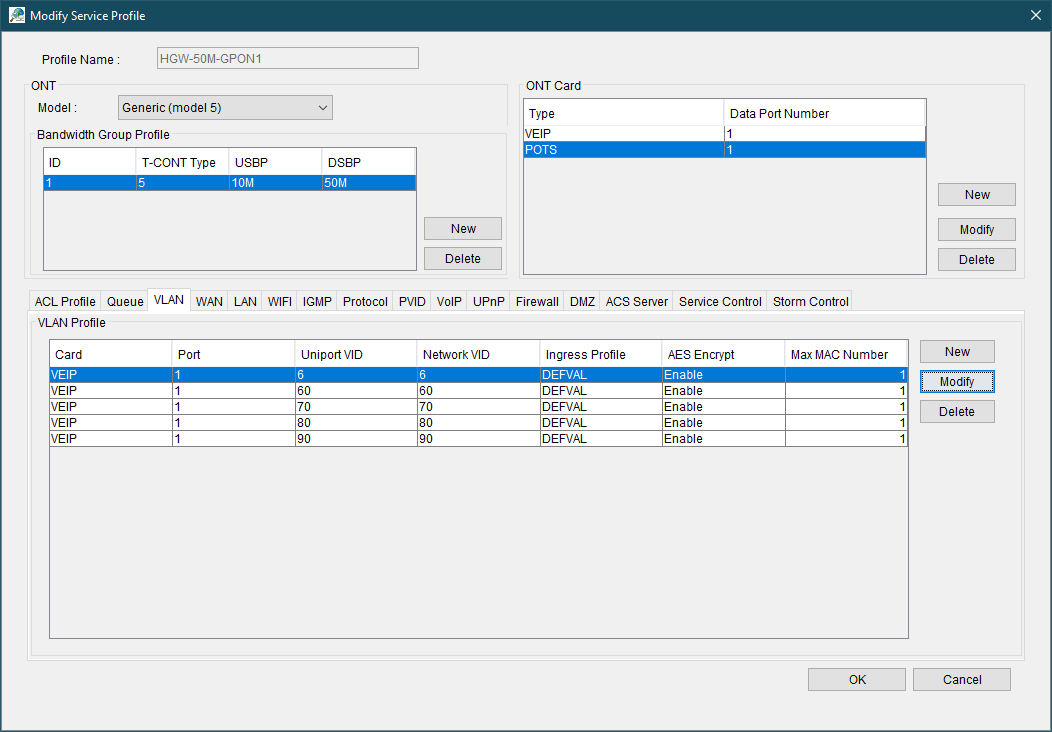The height and width of the screenshot is (732, 1052).
Task: Sort by Network VID column header
Action: 478,354
